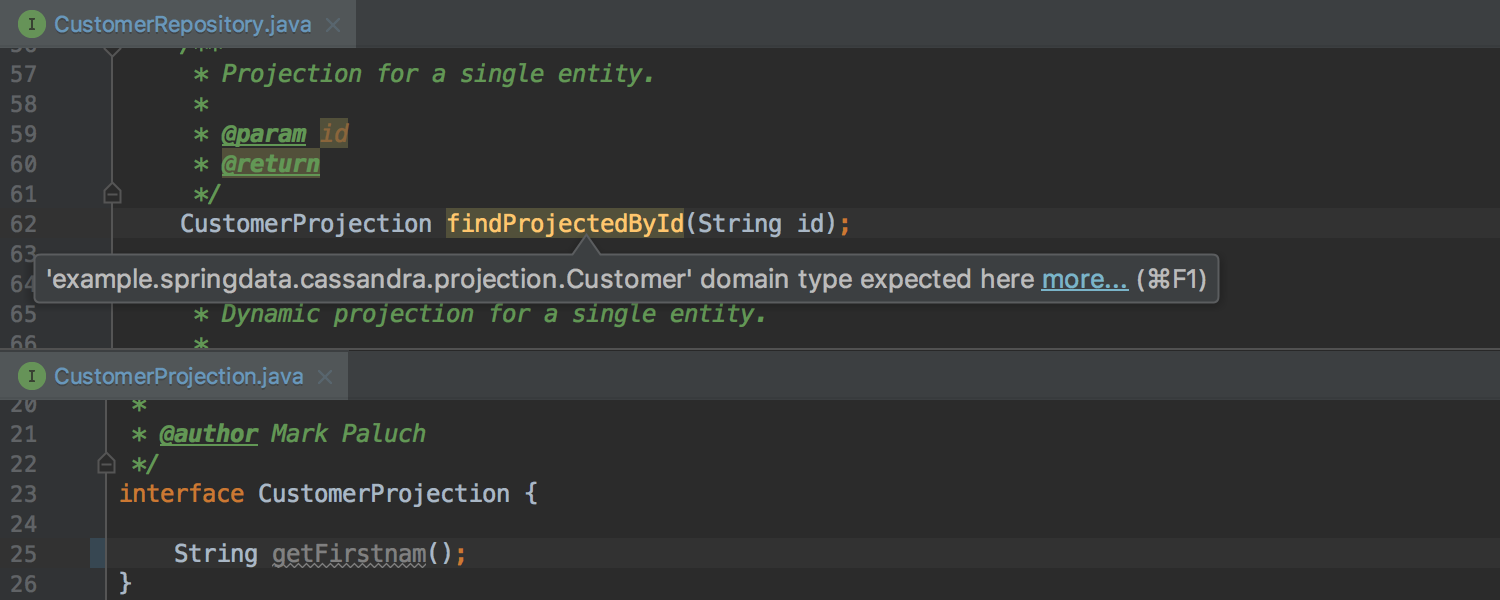Image resolution: width=1500 pixels, height=600 pixels.
Task: Click the @param tag on line 59
Action: [x=264, y=134]
